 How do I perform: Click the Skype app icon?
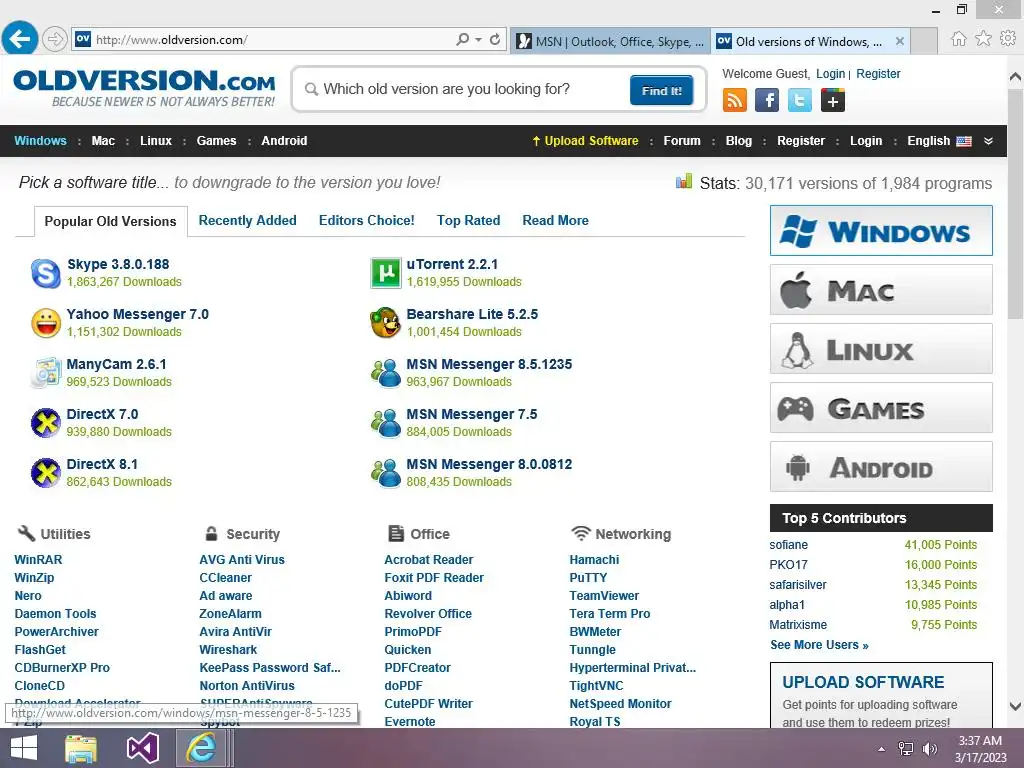pos(46,273)
